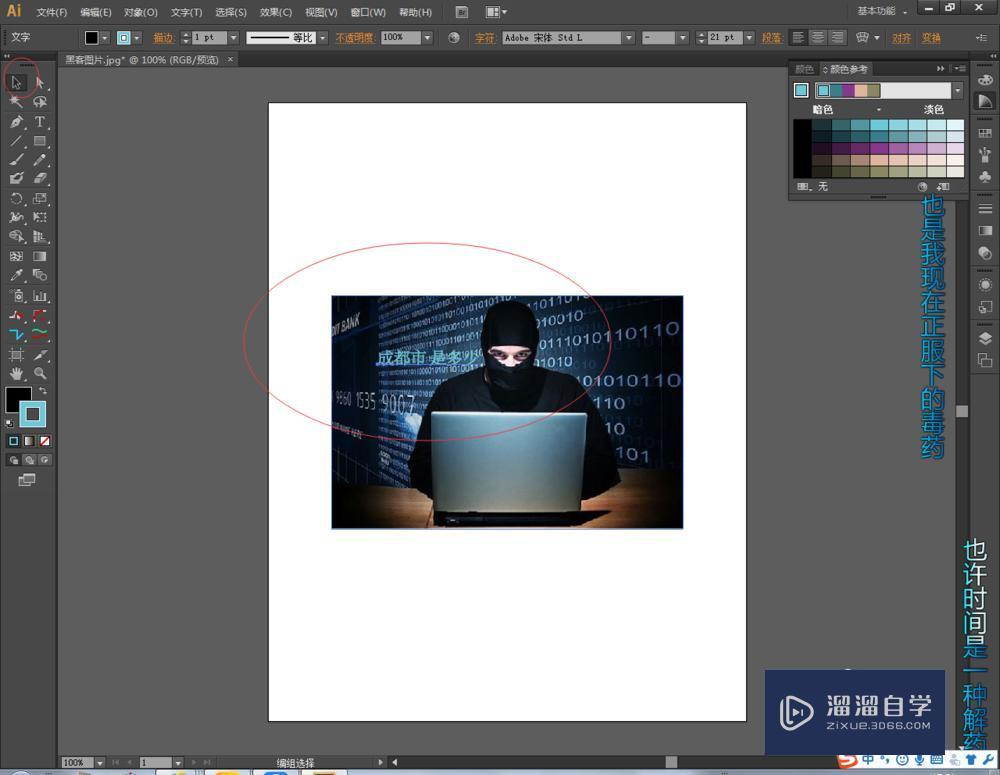Align paragraph text left
Image resolution: width=1000 pixels, height=775 pixels.
(x=798, y=38)
